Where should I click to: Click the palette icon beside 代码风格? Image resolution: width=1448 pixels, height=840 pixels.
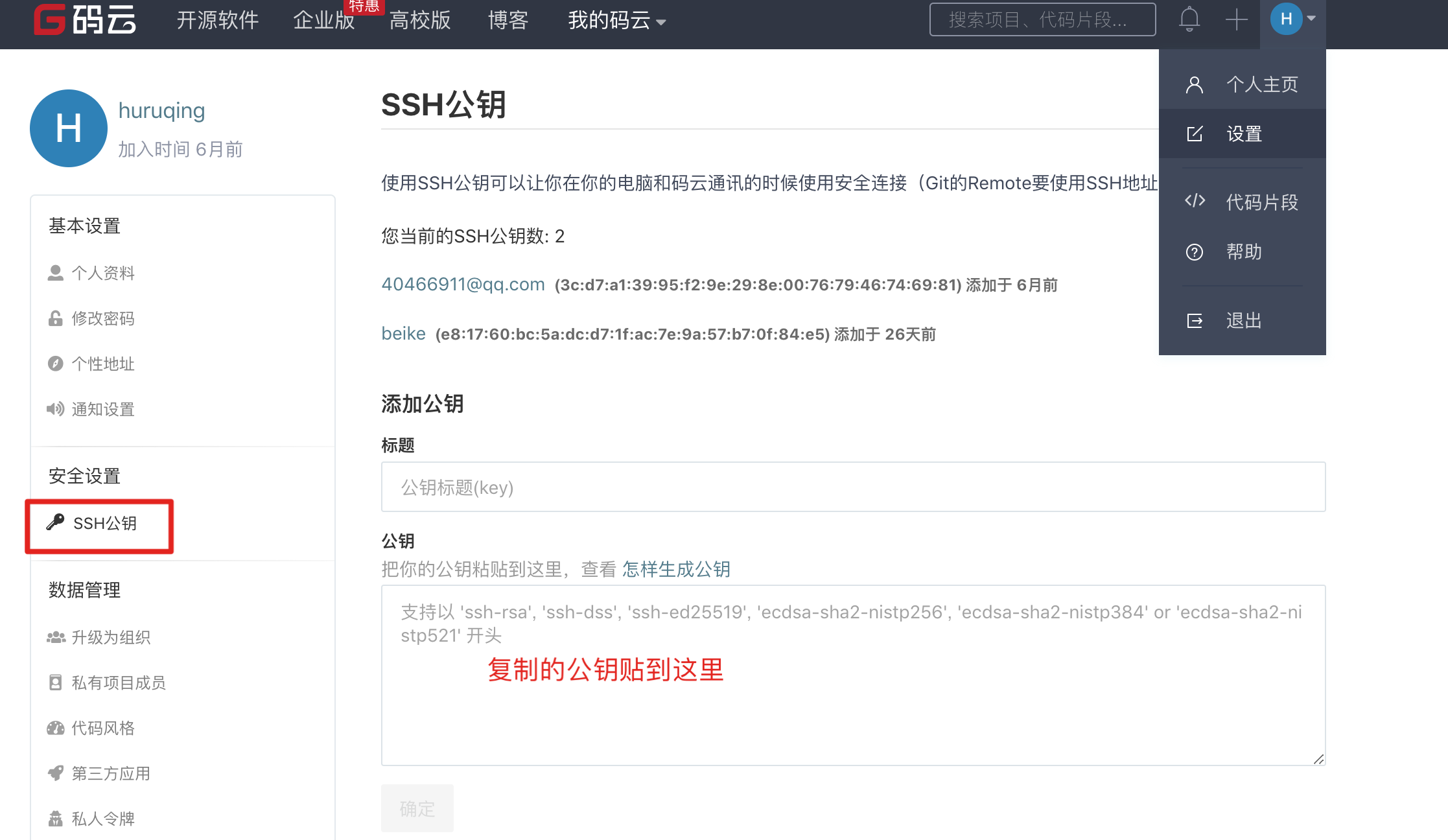coord(56,728)
